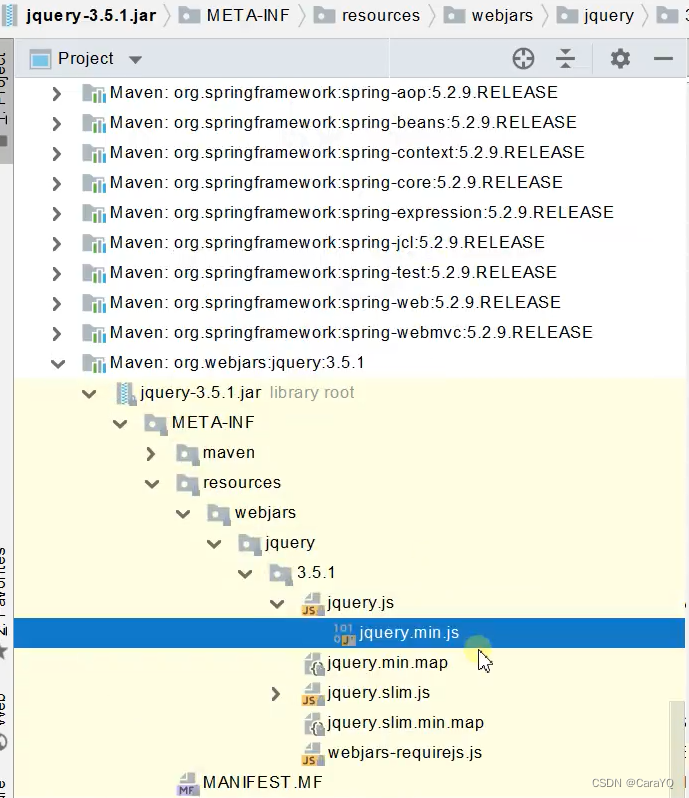Viewport: 689px width, 798px height.
Task: Select the spring-jcl:5.2.9.RELEASE row text
Action: click(327, 243)
